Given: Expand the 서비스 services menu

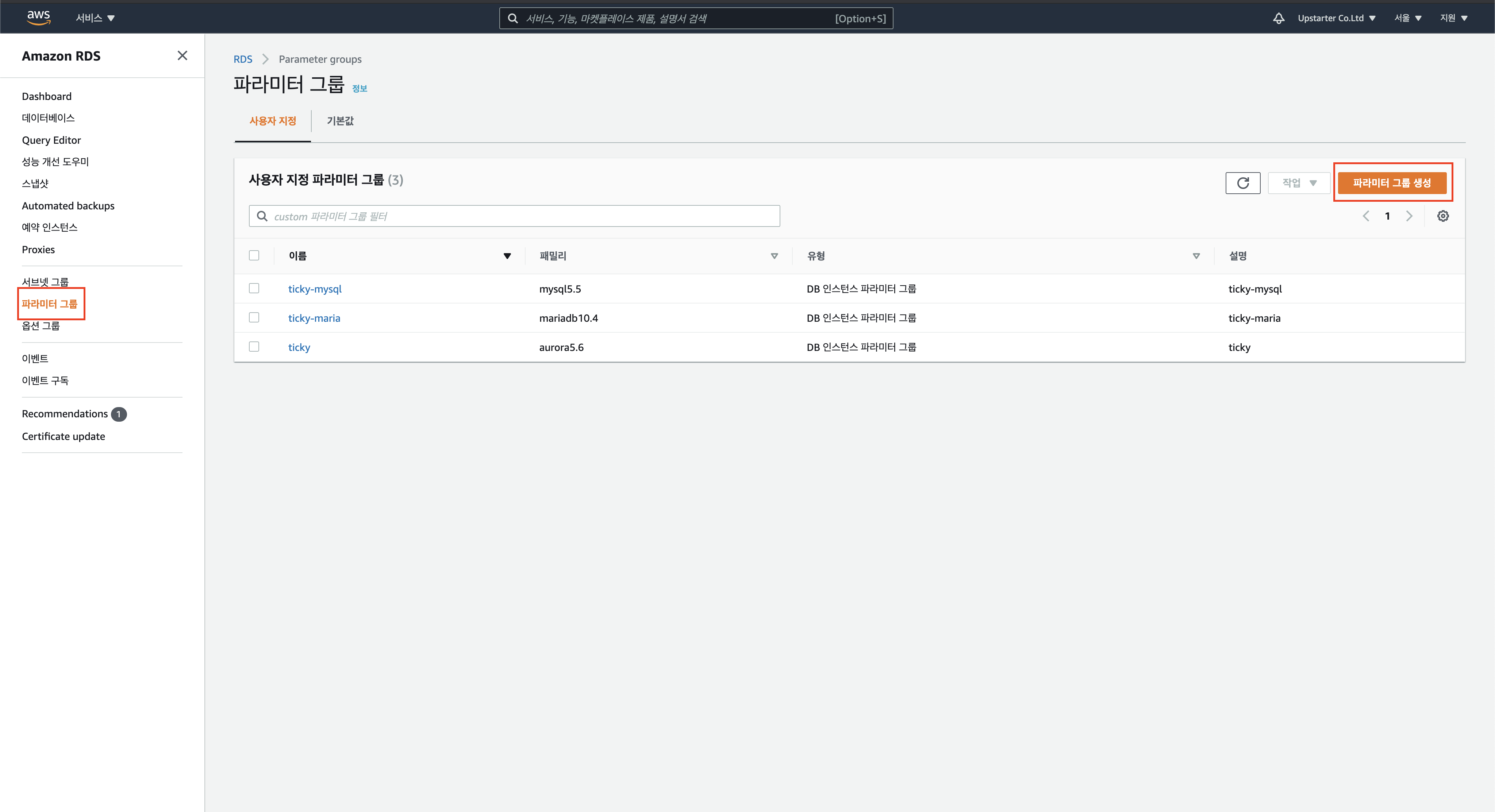Looking at the screenshot, I should [95, 18].
